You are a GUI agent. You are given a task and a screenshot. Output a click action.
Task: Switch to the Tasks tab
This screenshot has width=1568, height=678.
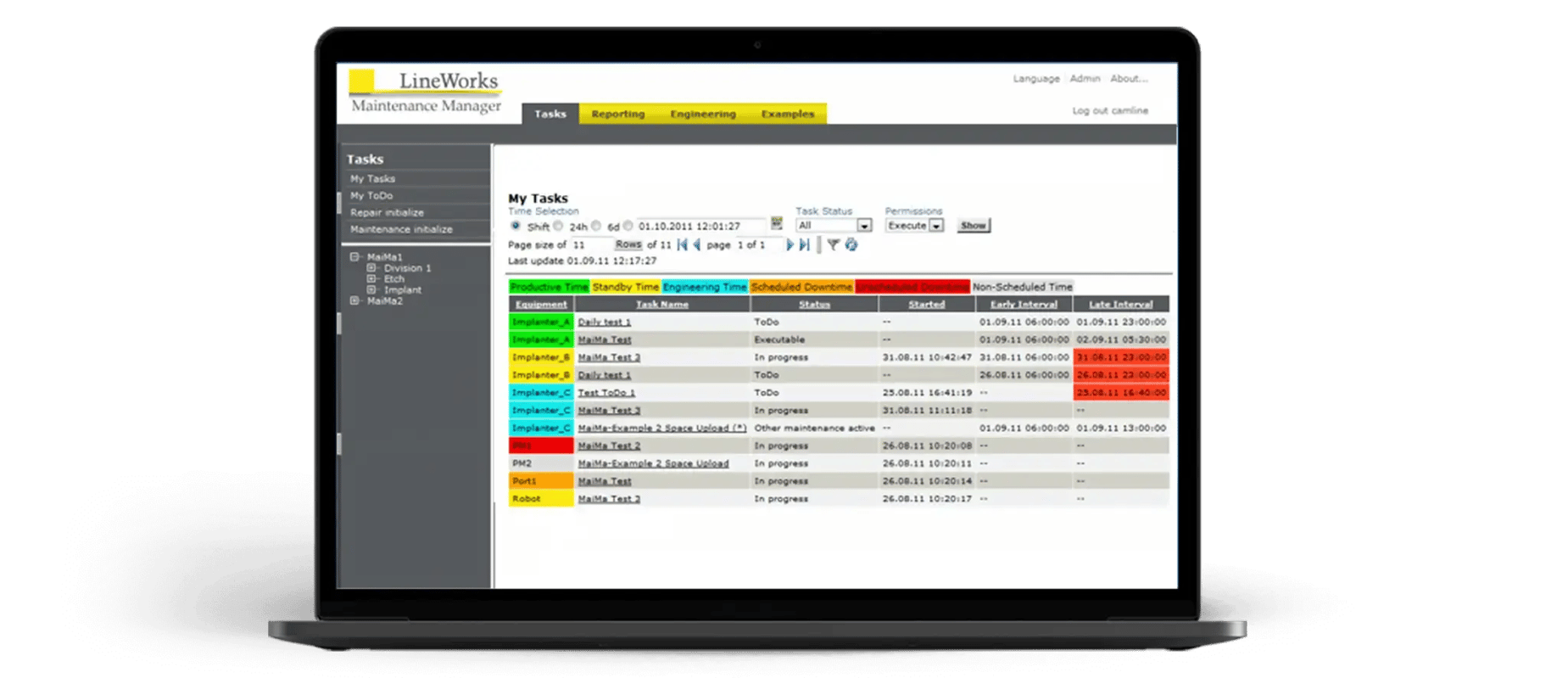(550, 114)
